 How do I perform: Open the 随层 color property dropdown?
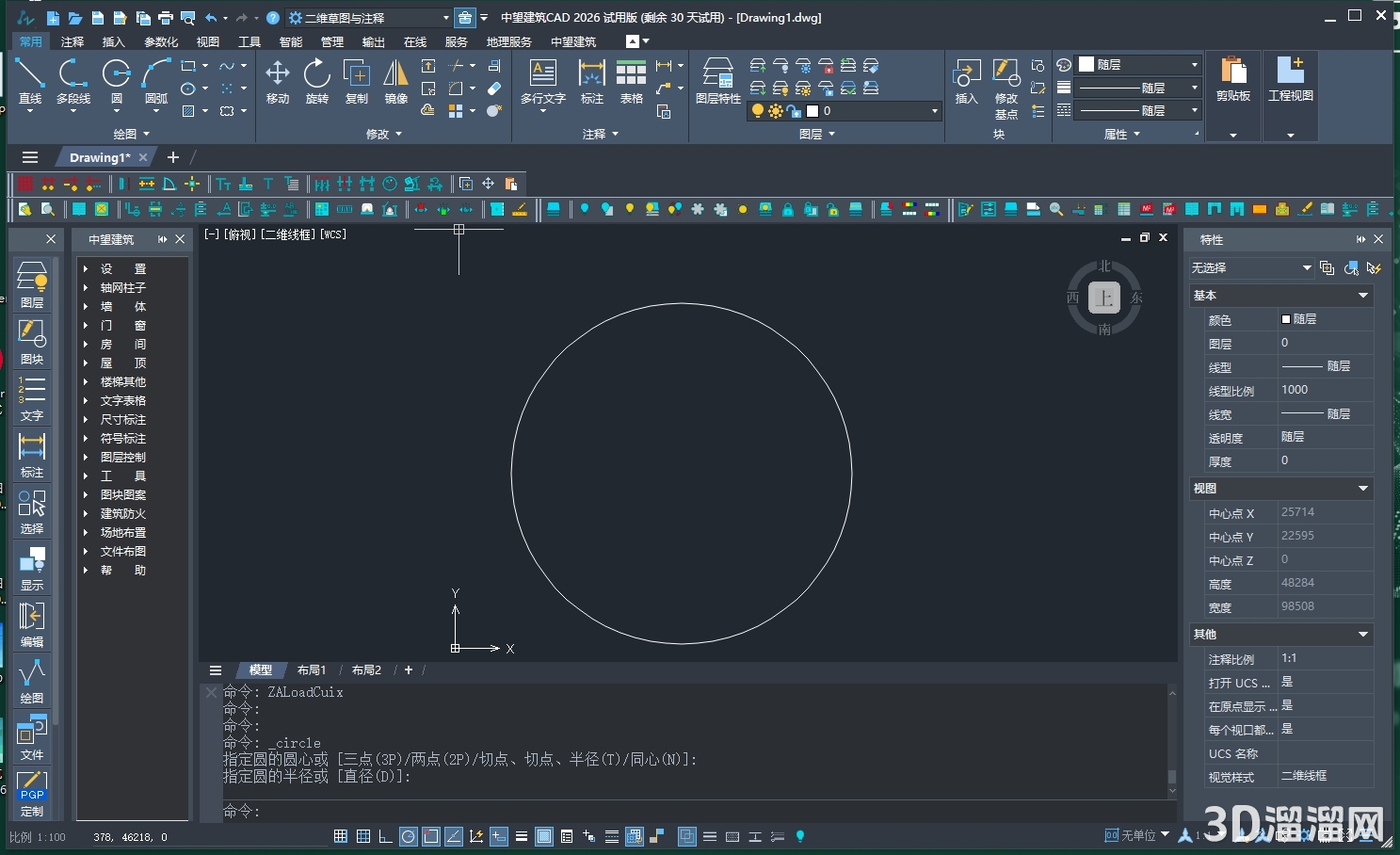[x=1139, y=65]
